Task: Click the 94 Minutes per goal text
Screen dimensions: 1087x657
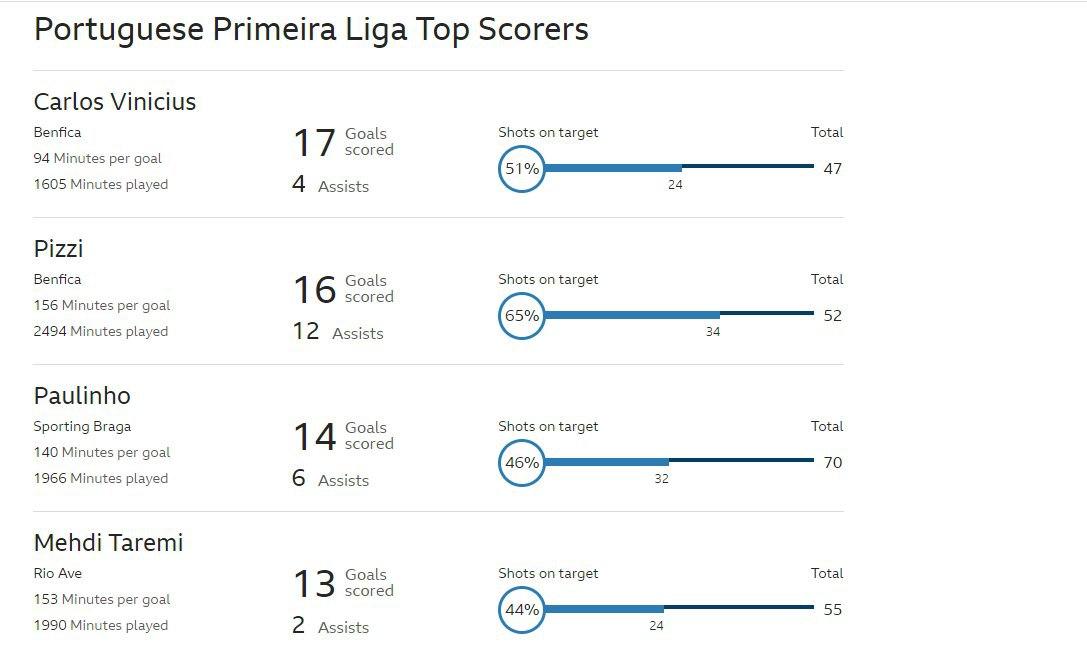Action: pyautogui.click(x=98, y=159)
